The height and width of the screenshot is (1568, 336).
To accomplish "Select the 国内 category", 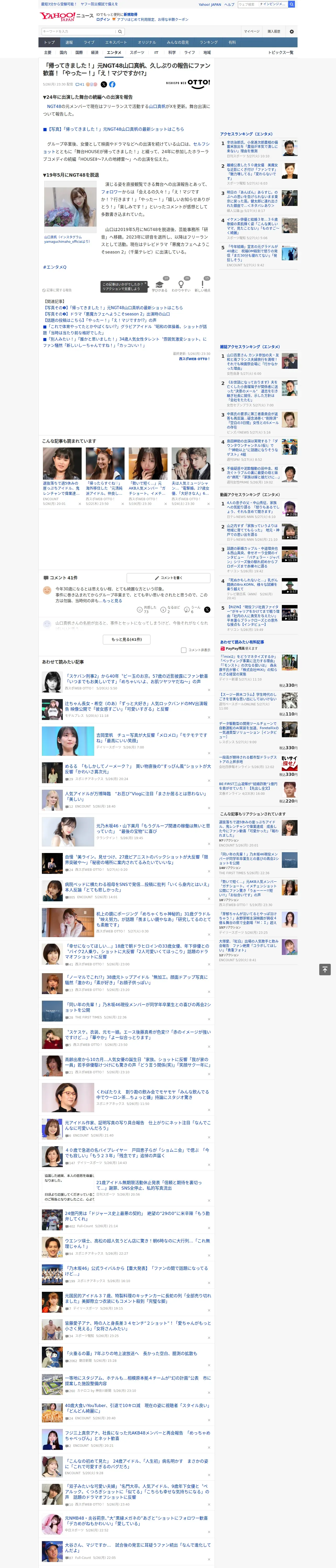I will click(63, 52).
